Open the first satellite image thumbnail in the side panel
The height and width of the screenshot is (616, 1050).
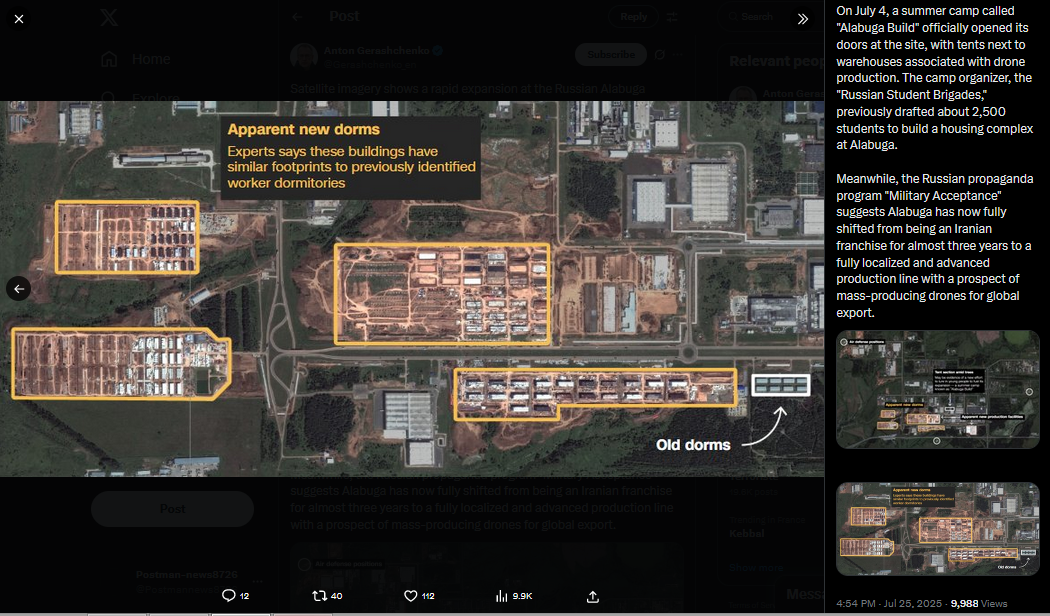(x=938, y=389)
